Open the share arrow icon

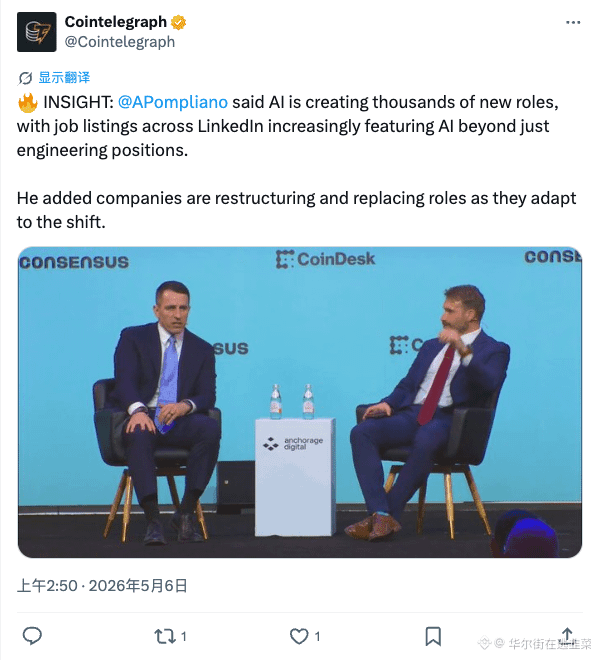567,635
